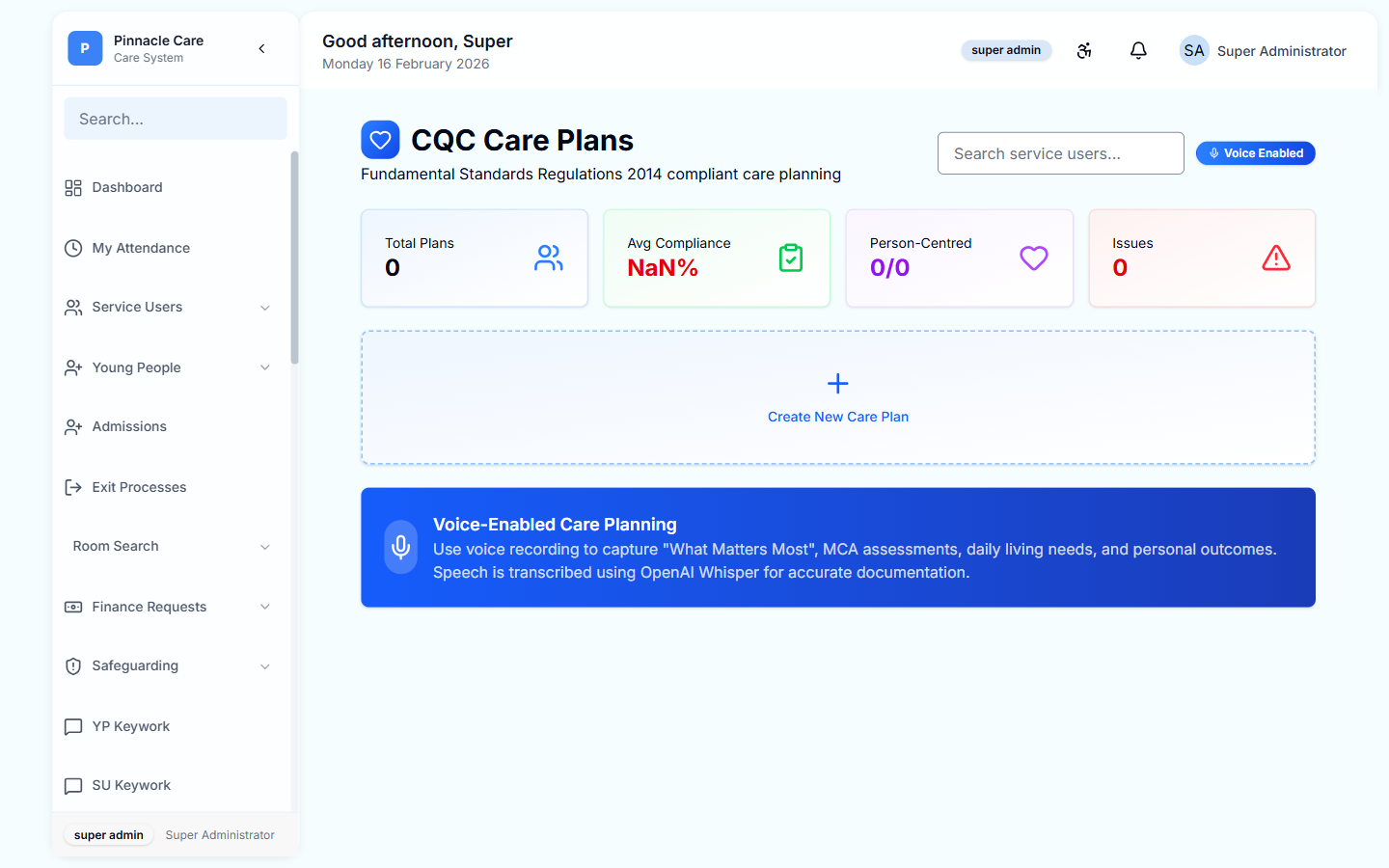Open the notifications bell
This screenshot has height=868, width=1389.
point(1138,50)
